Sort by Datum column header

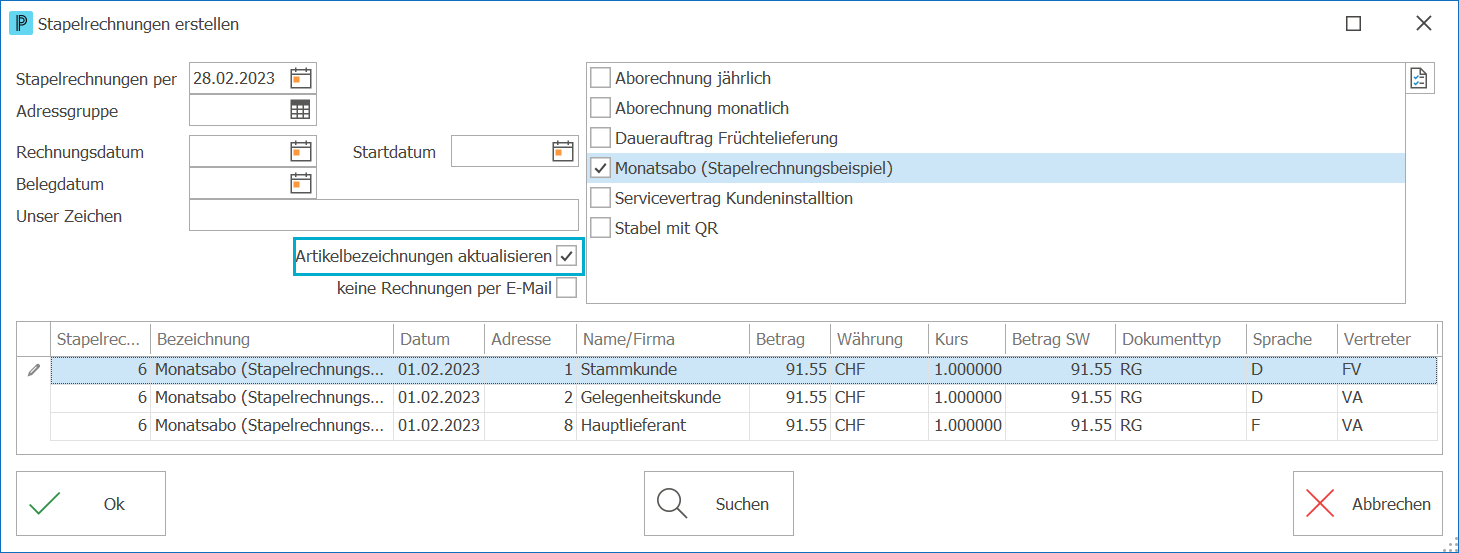tap(438, 339)
